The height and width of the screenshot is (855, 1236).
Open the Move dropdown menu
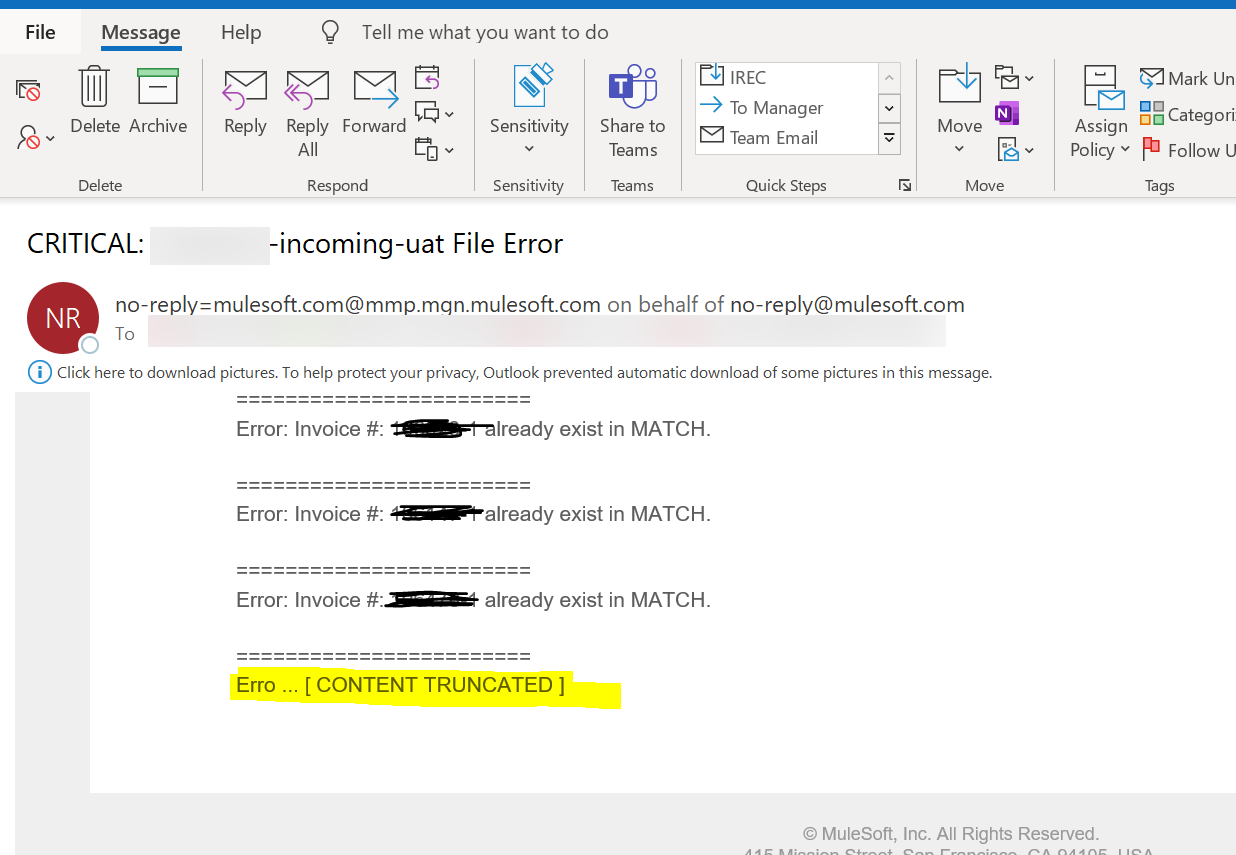(x=959, y=110)
